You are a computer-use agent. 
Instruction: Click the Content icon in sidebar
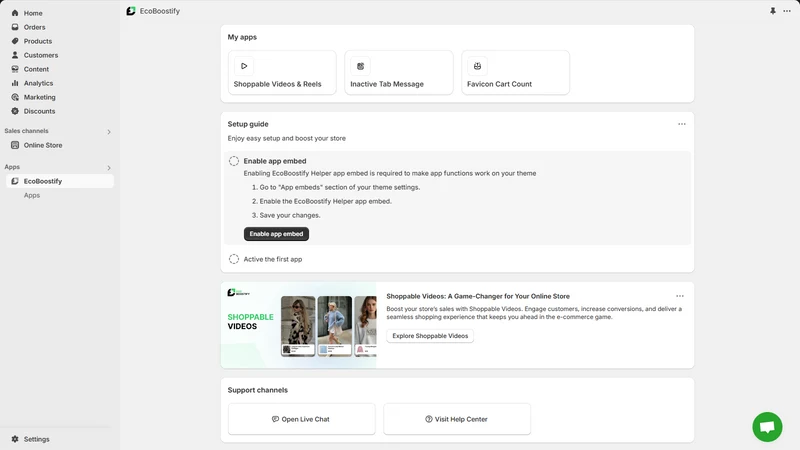(x=15, y=69)
